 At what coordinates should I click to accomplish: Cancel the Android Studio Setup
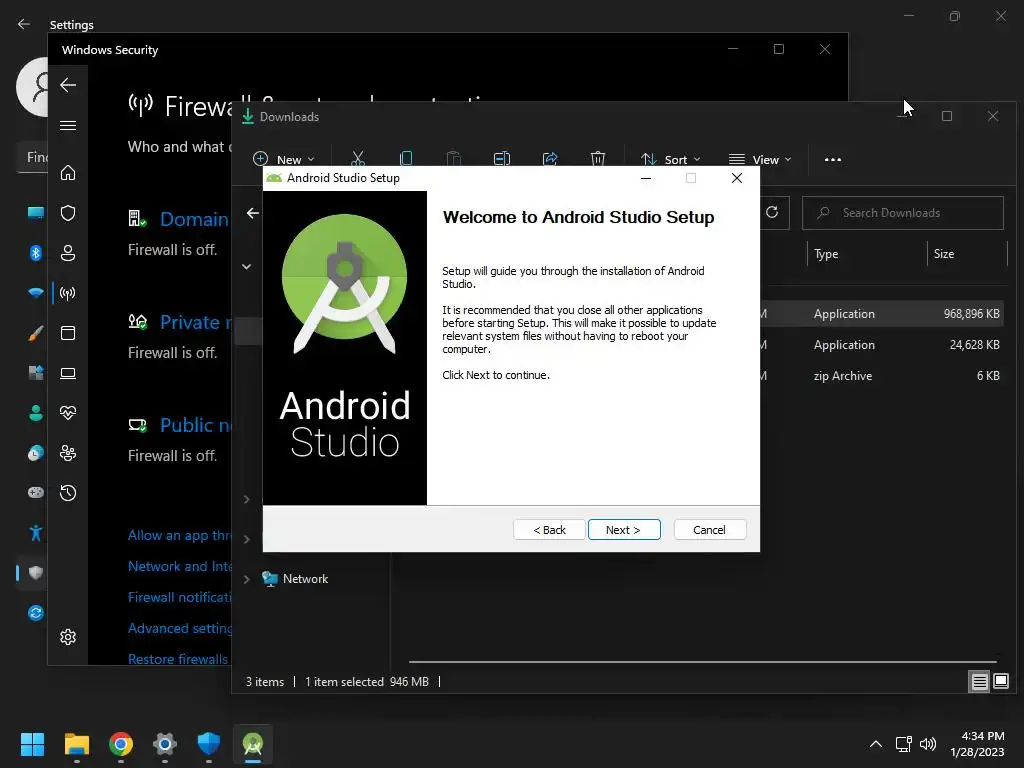(x=709, y=530)
